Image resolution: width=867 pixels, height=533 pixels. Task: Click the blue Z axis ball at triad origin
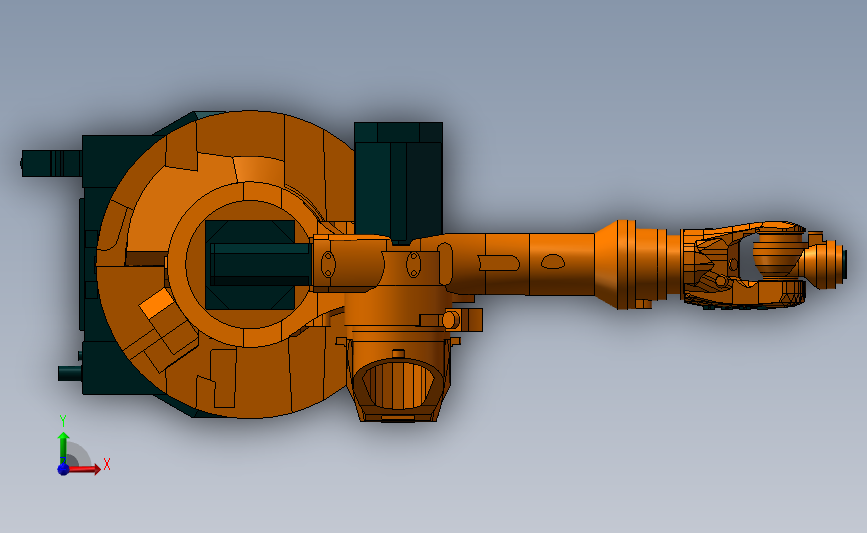(x=63, y=469)
